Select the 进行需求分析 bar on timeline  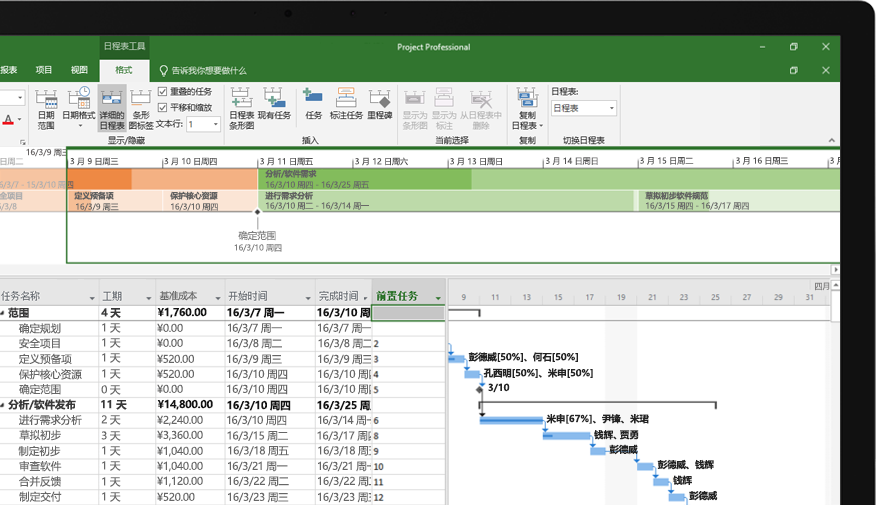pos(446,201)
